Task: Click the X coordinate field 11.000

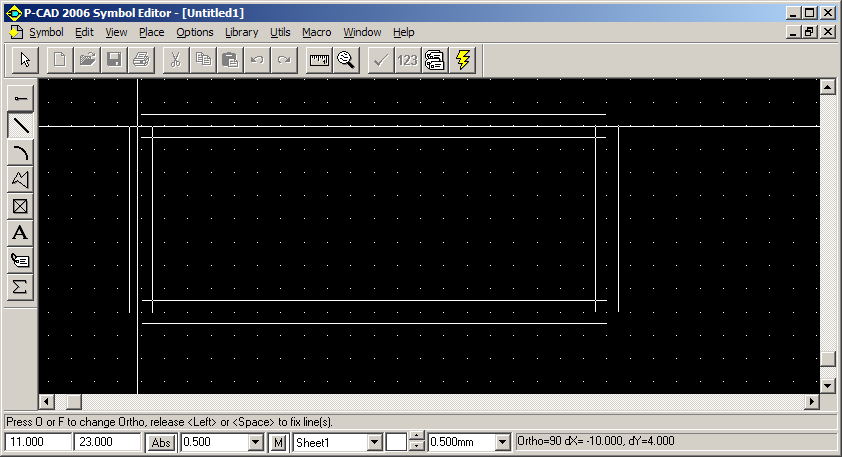Action: (38, 442)
